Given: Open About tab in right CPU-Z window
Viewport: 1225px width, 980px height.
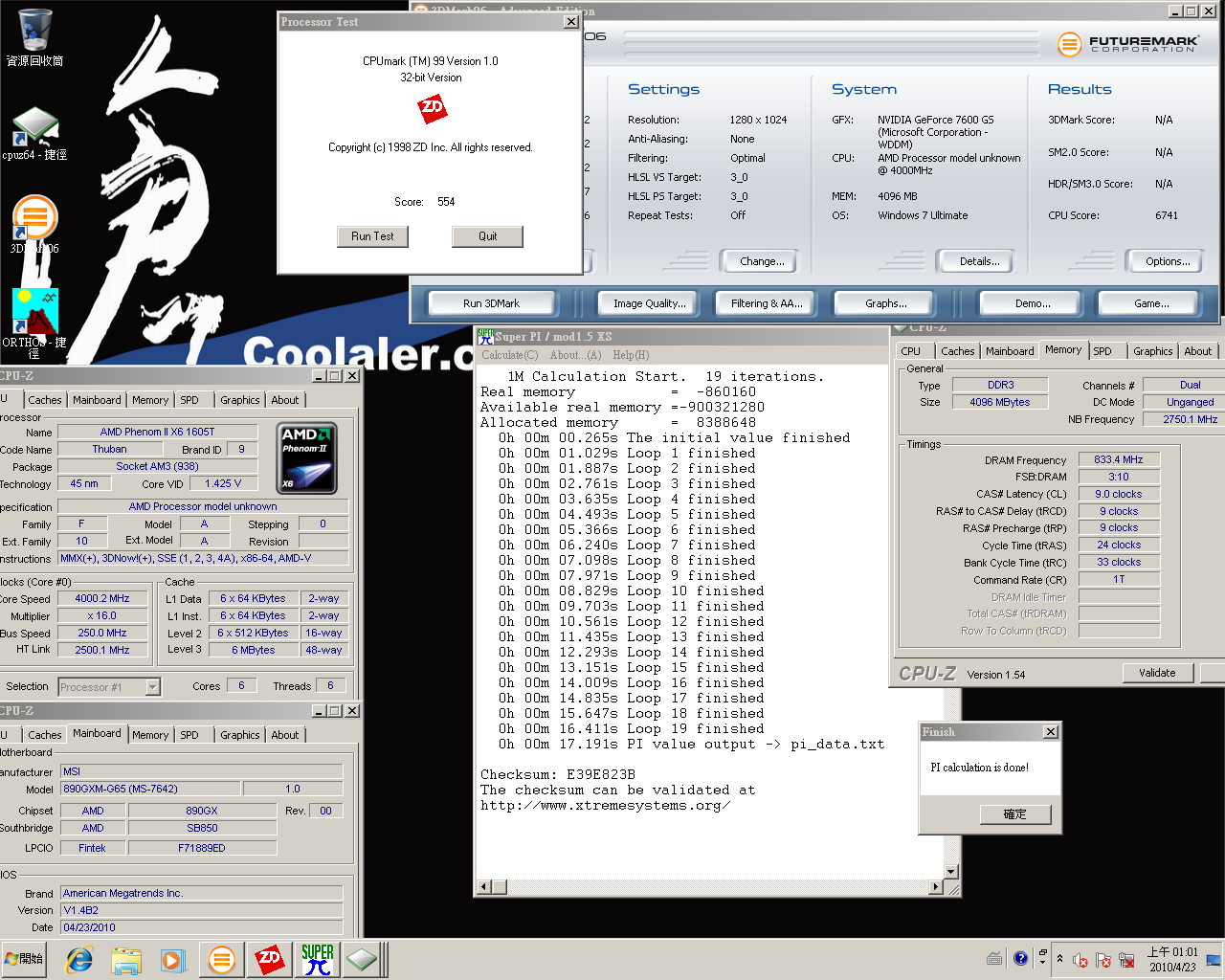Looking at the screenshot, I should pos(1197,351).
